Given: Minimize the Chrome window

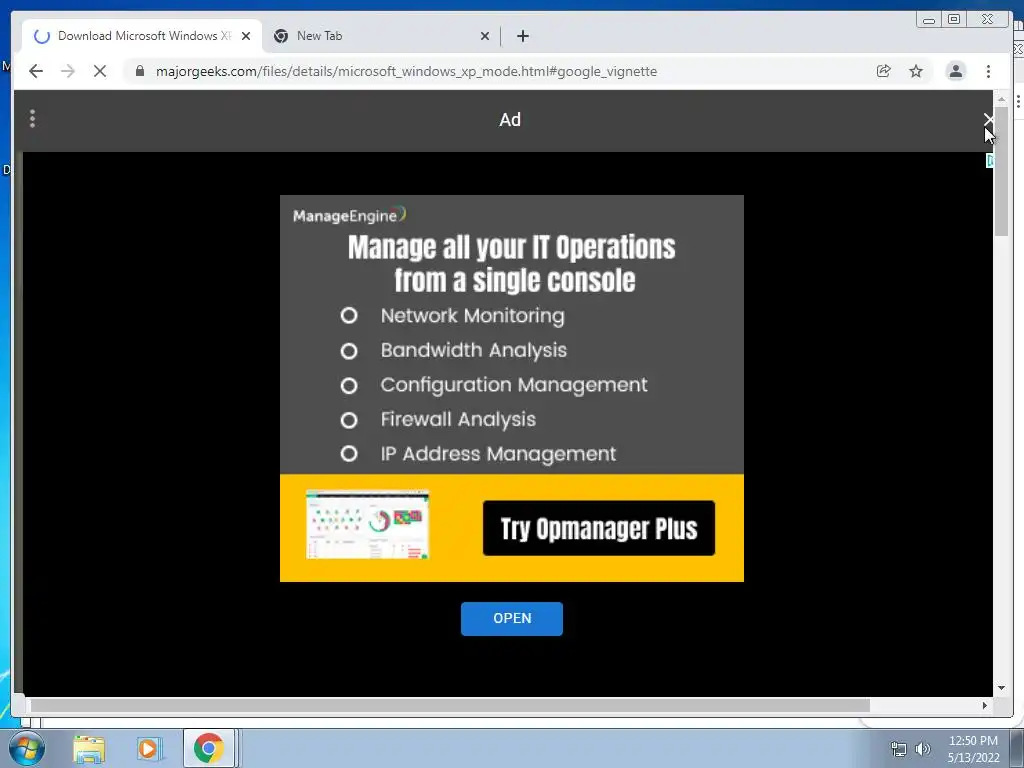Looking at the screenshot, I should coord(929,20).
